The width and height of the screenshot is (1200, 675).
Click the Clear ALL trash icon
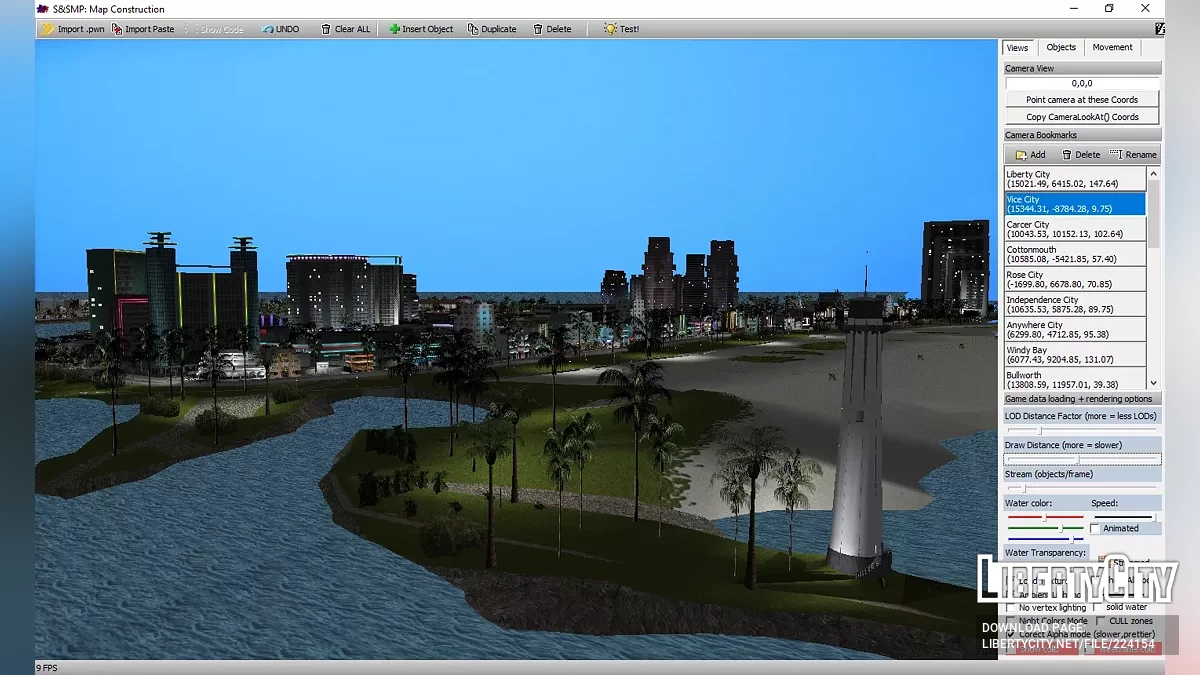point(326,29)
